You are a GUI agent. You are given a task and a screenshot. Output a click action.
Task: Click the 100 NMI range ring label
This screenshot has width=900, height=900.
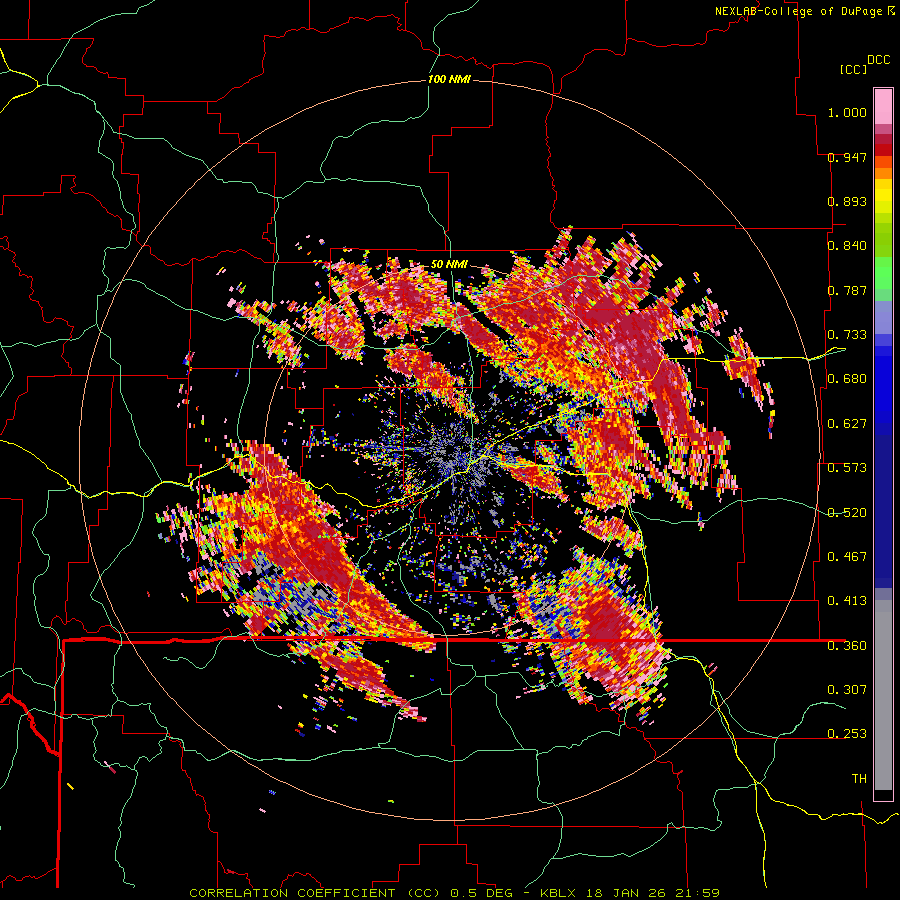coord(449,79)
